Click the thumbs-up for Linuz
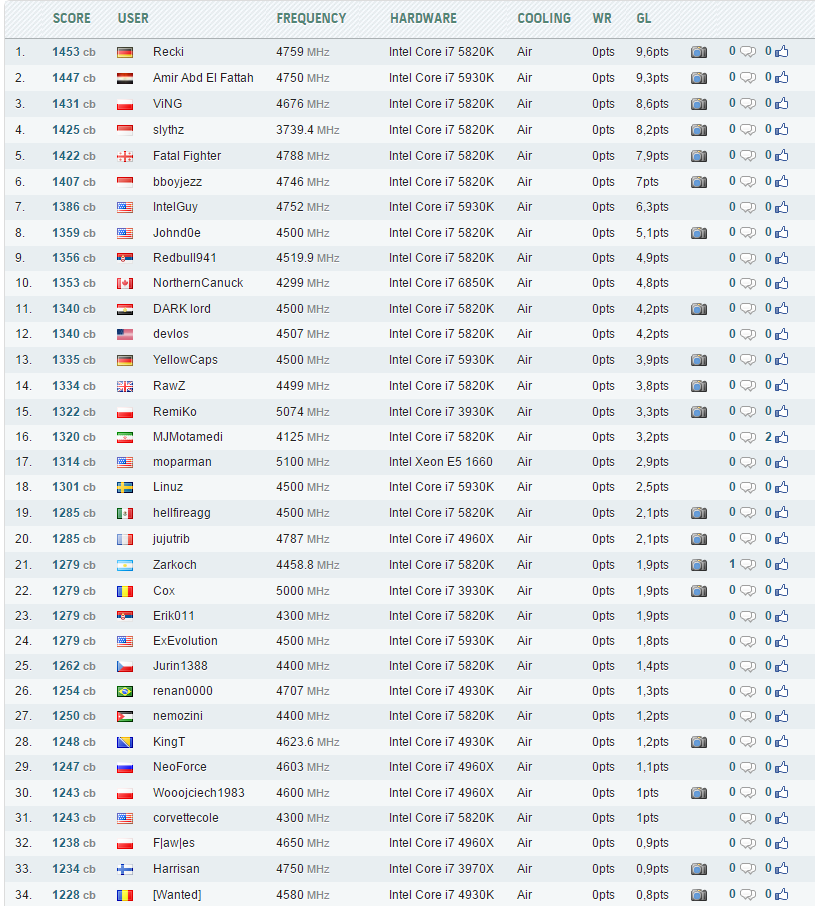The height and width of the screenshot is (906, 815). pos(781,487)
